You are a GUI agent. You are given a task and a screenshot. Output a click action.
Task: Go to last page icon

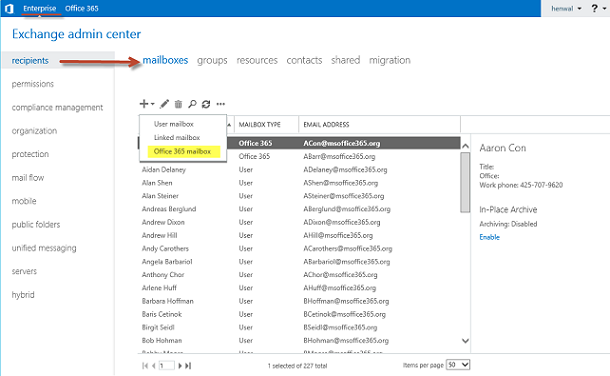tap(188, 366)
